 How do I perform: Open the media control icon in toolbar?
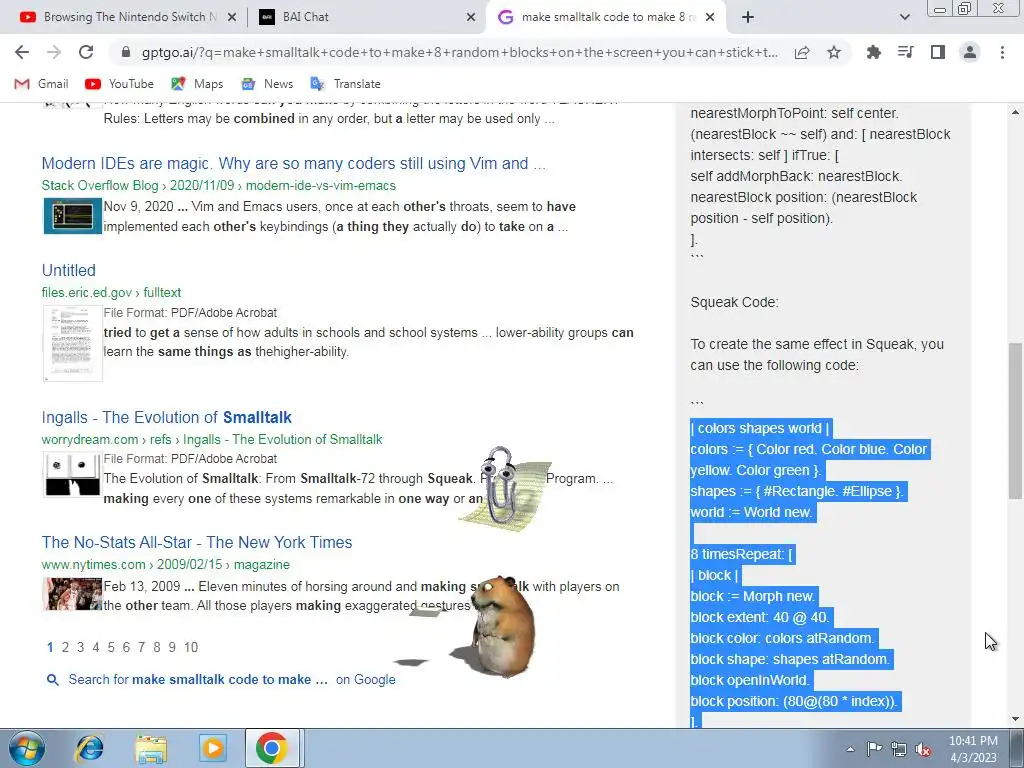(x=905, y=52)
